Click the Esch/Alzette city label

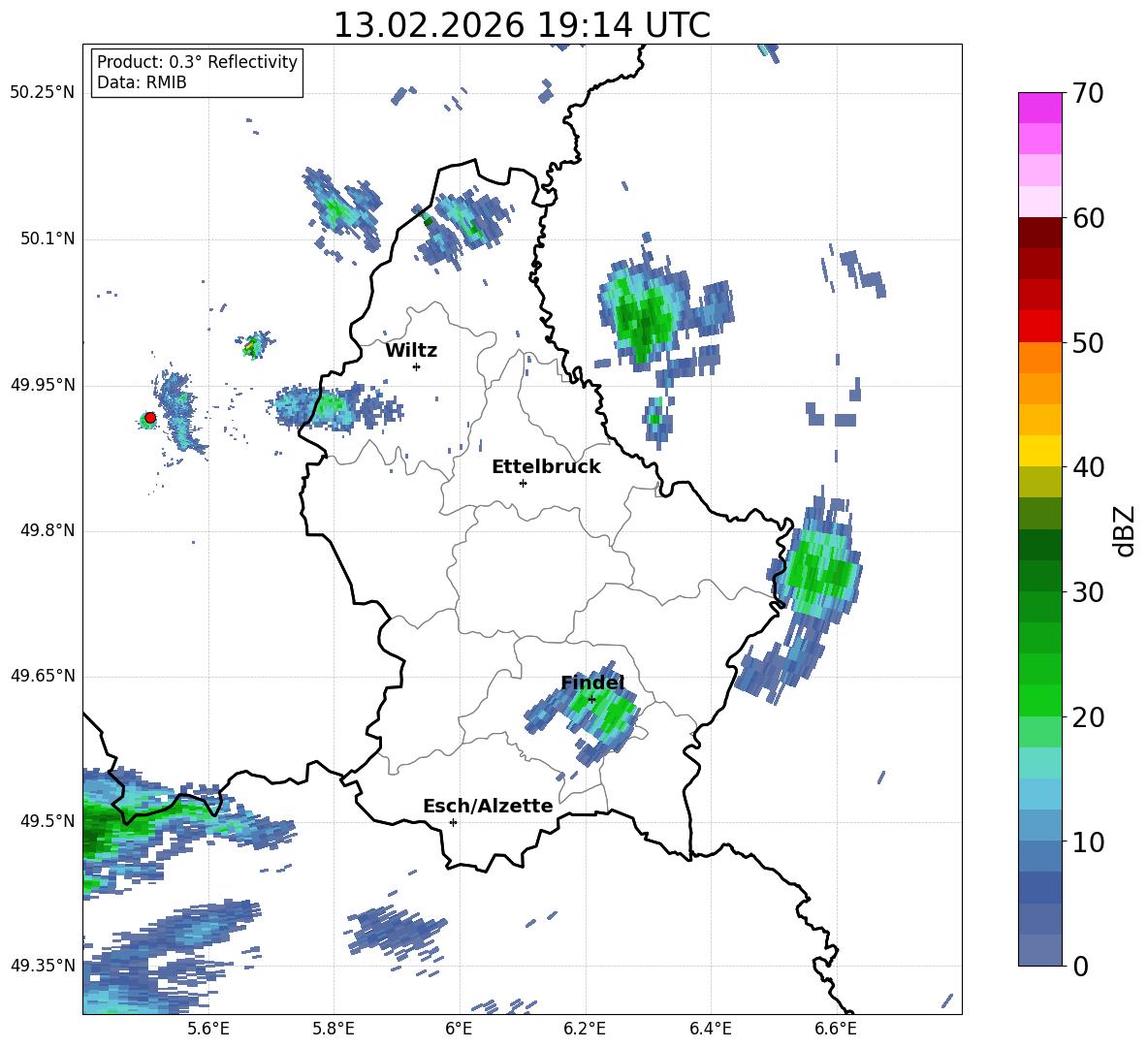point(488,806)
